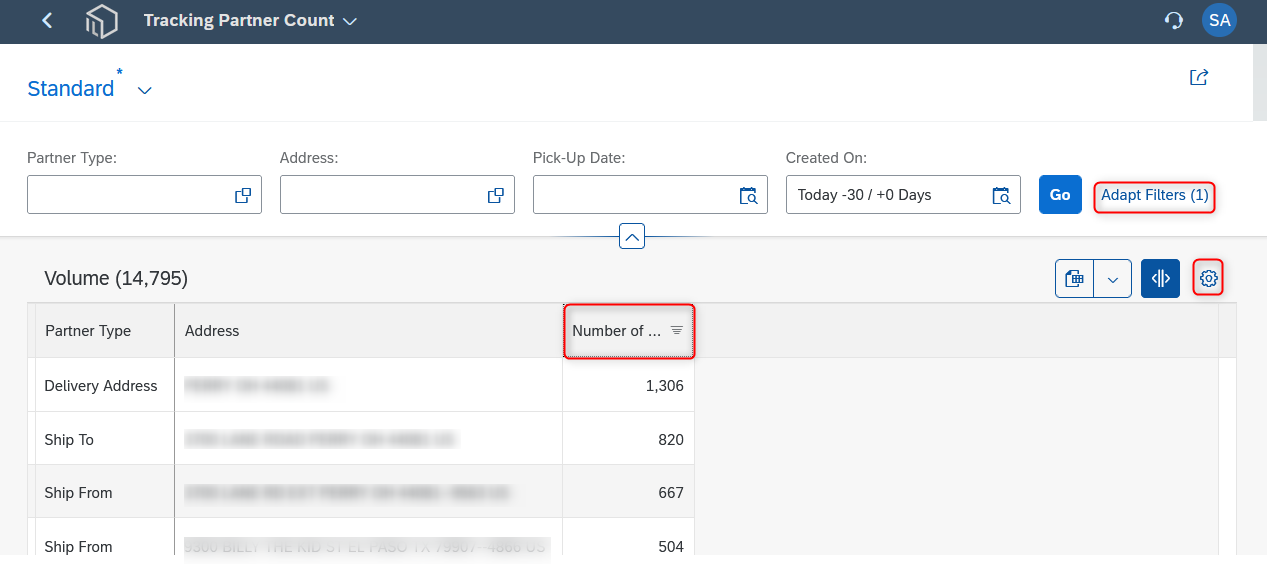Open table settings gear icon
1267x569 pixels.
coord(1209,279)
